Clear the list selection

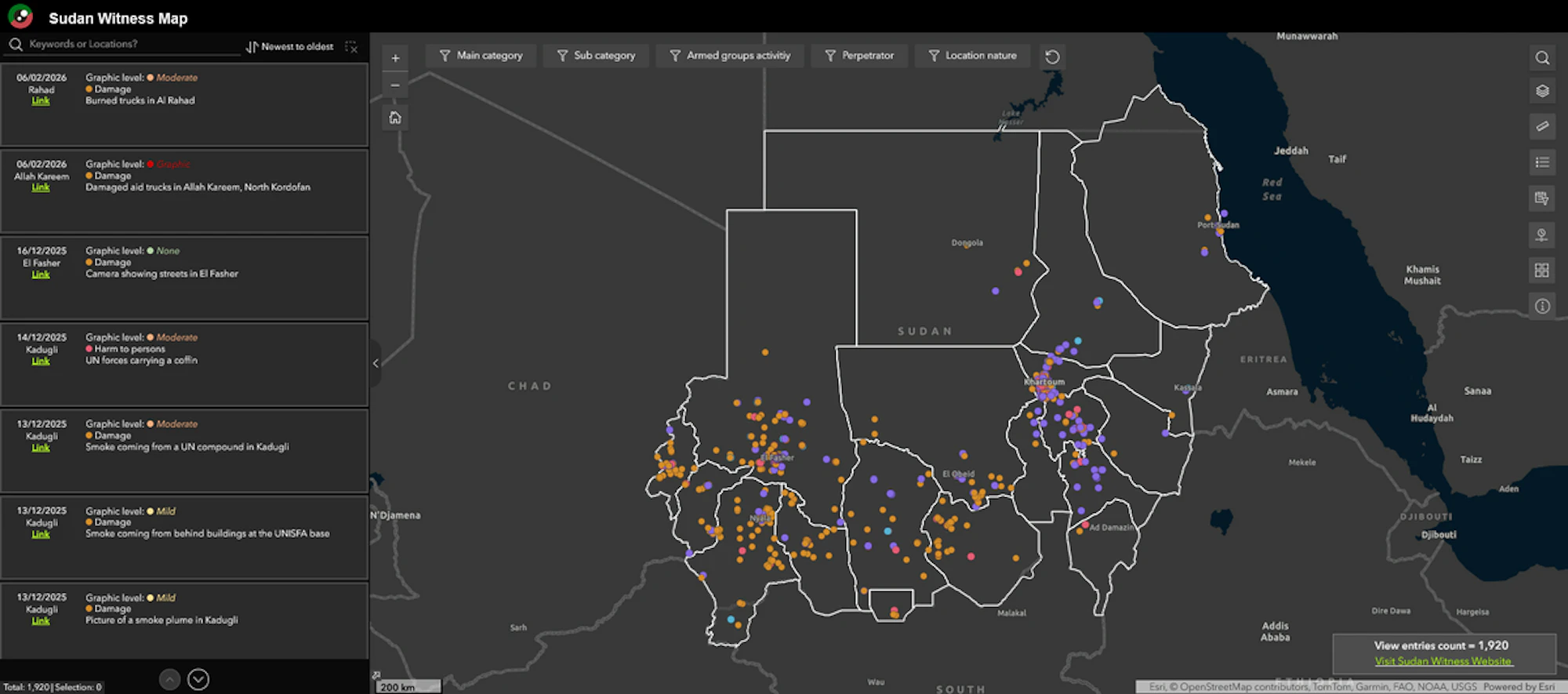coord(351,47)
